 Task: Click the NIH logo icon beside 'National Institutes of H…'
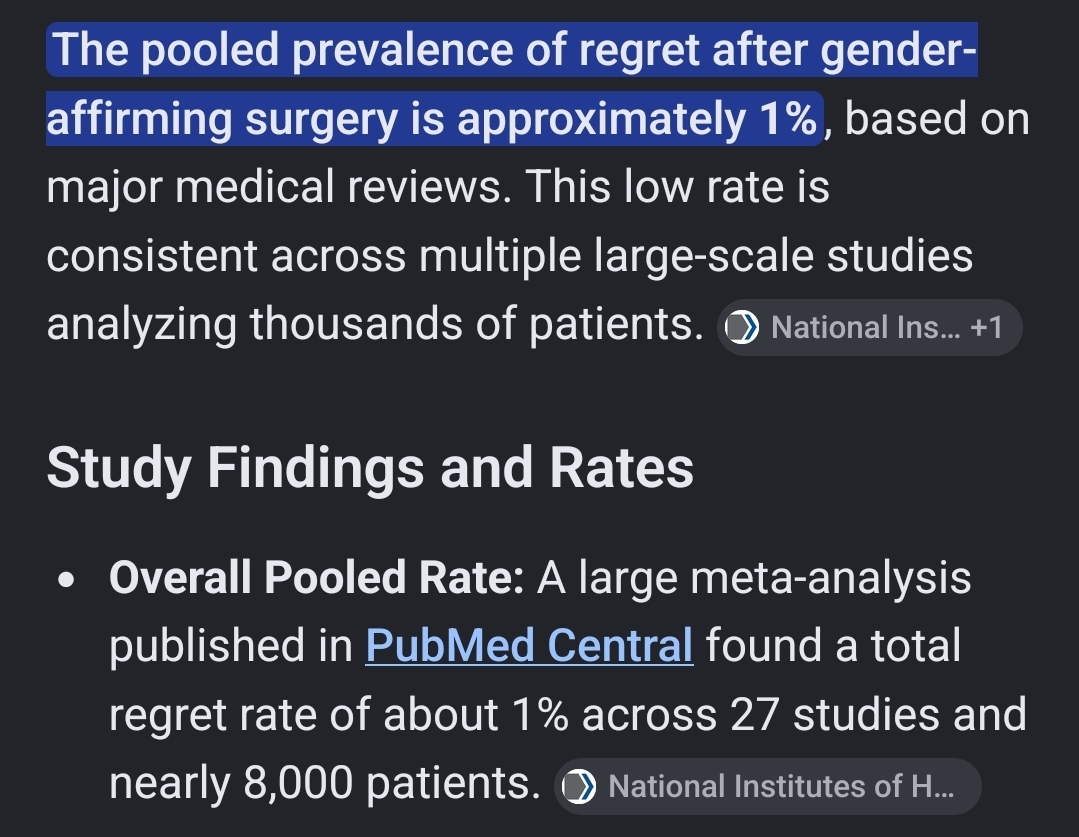pyautogui.click(x=579, y=786)
